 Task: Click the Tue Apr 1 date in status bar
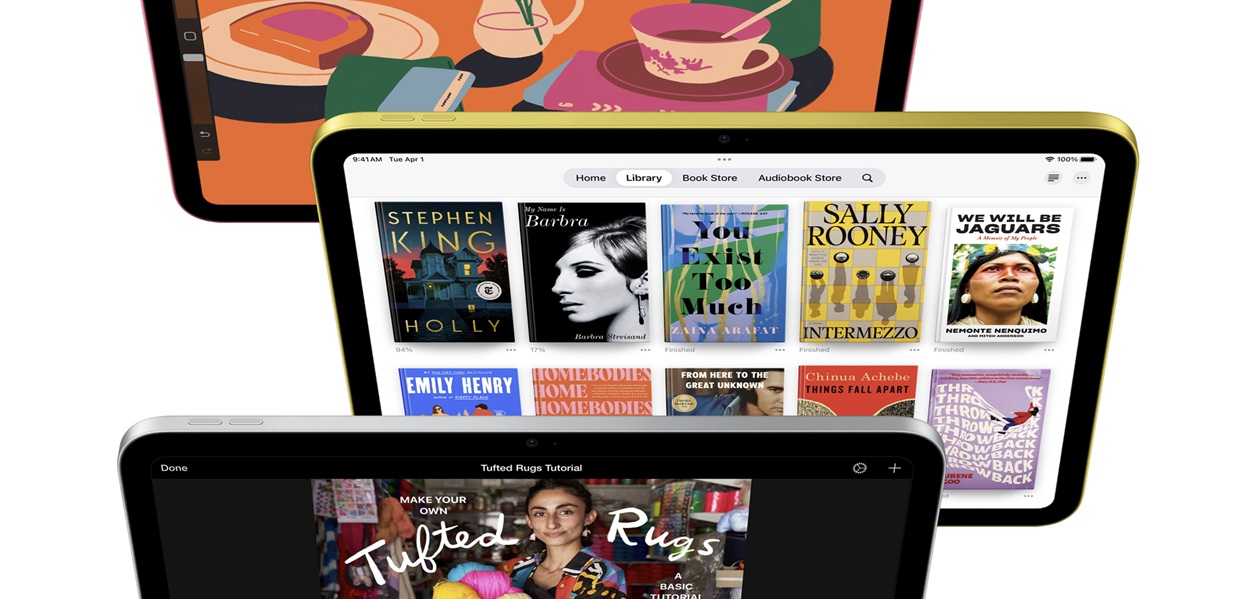pyautogui.click(x=407, y=159)
